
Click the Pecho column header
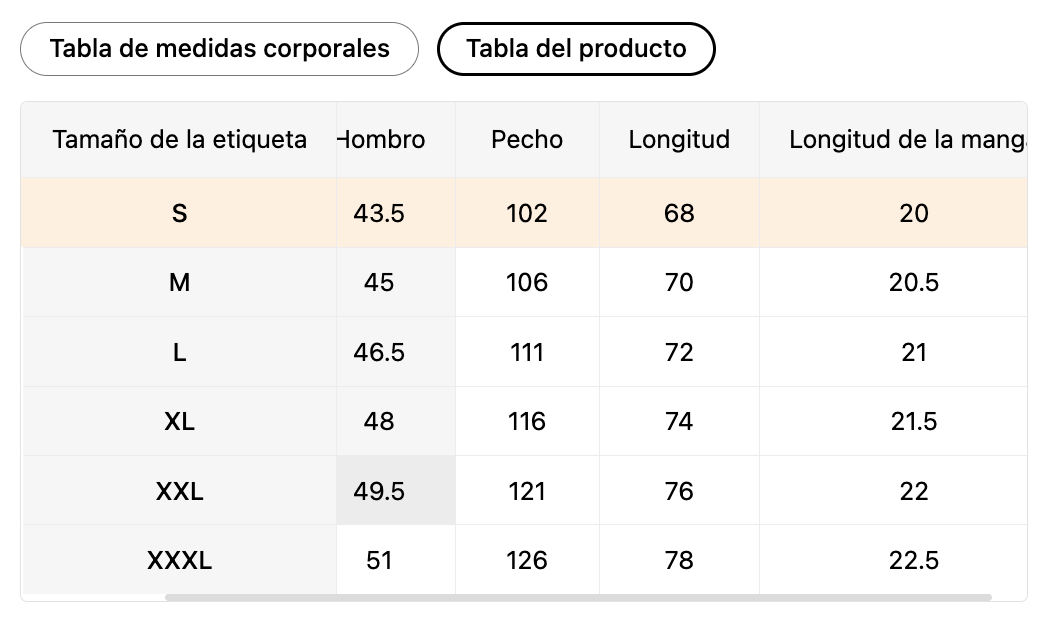[527, 140]
